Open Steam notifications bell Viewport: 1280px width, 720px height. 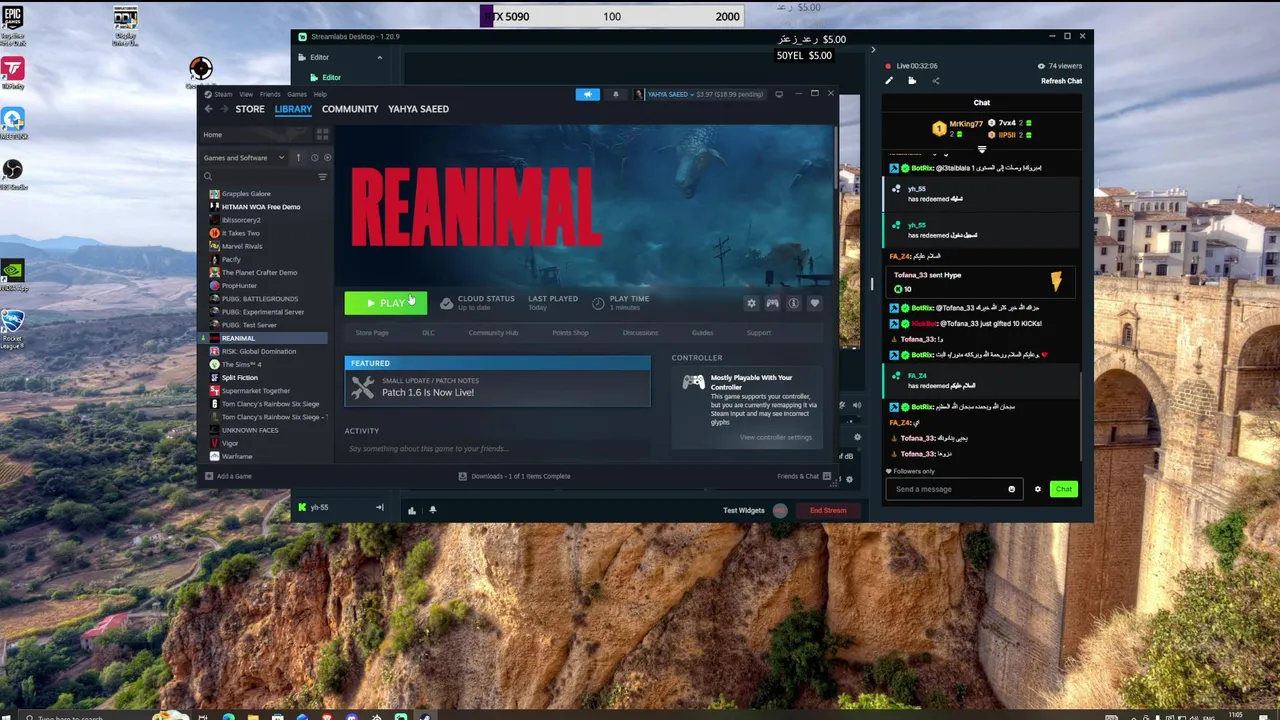pos(616,94)
